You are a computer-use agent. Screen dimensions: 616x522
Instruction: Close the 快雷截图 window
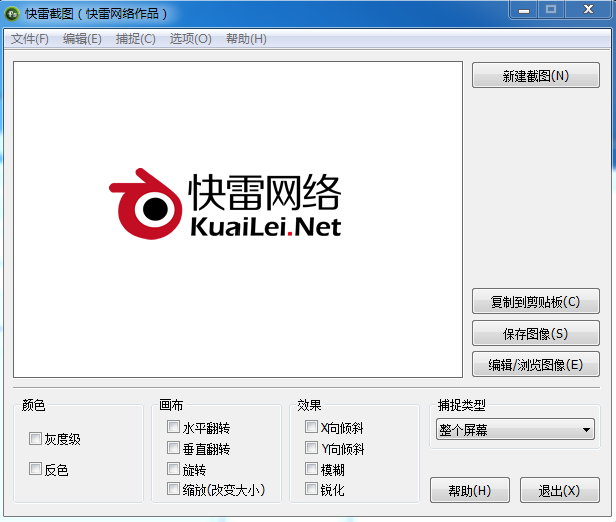[x=588, y=10]
